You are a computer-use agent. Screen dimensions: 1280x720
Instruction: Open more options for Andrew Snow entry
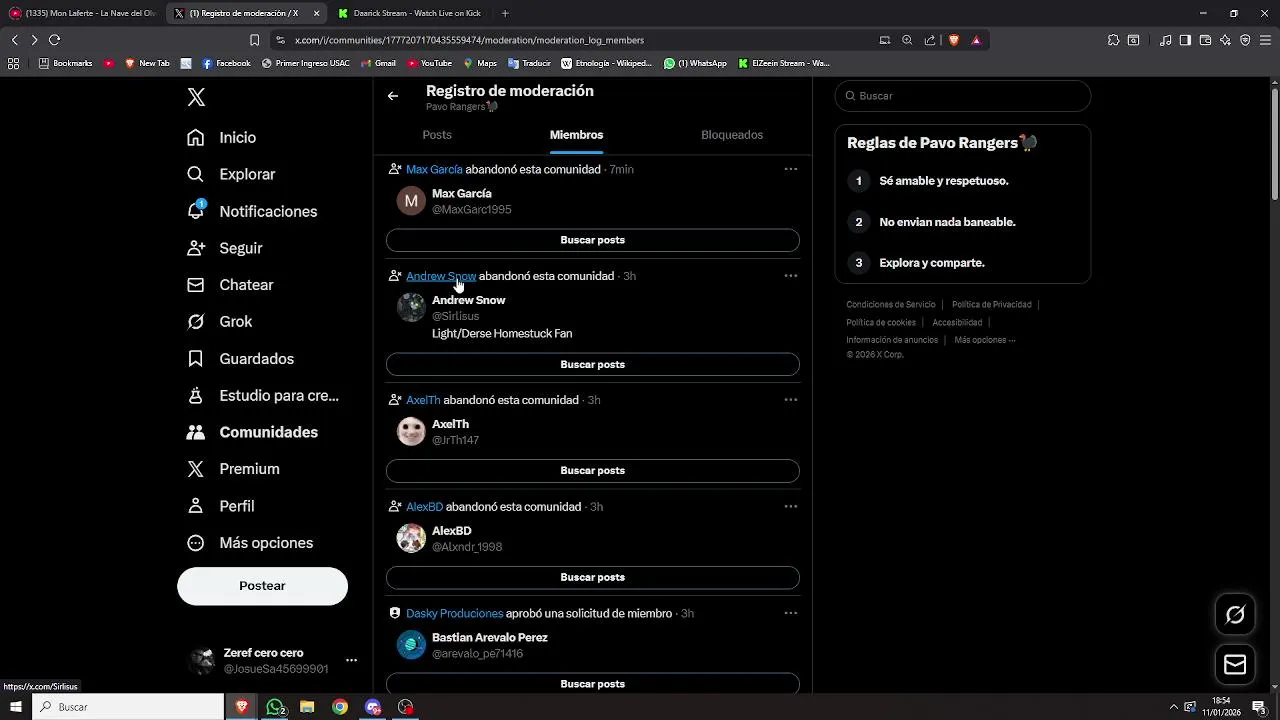click(790, 276)
